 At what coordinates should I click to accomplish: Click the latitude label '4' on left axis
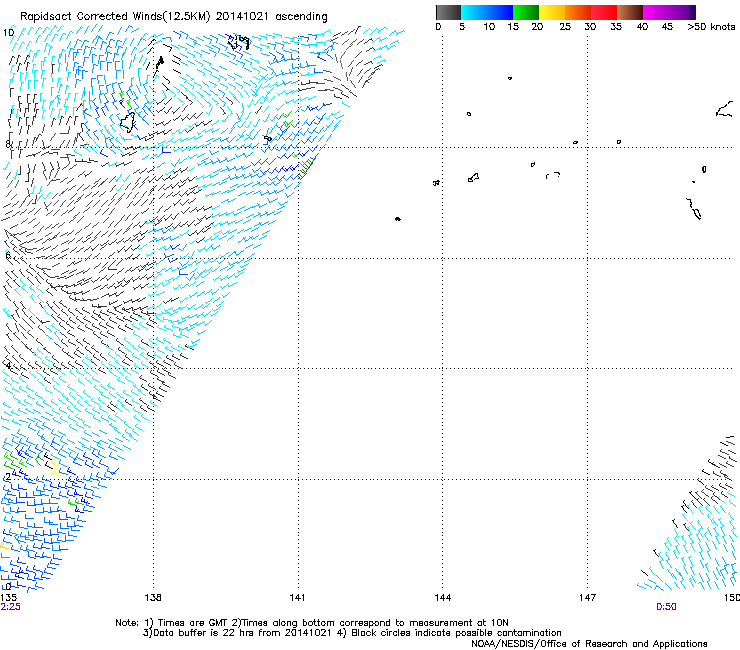click(8, 365)
